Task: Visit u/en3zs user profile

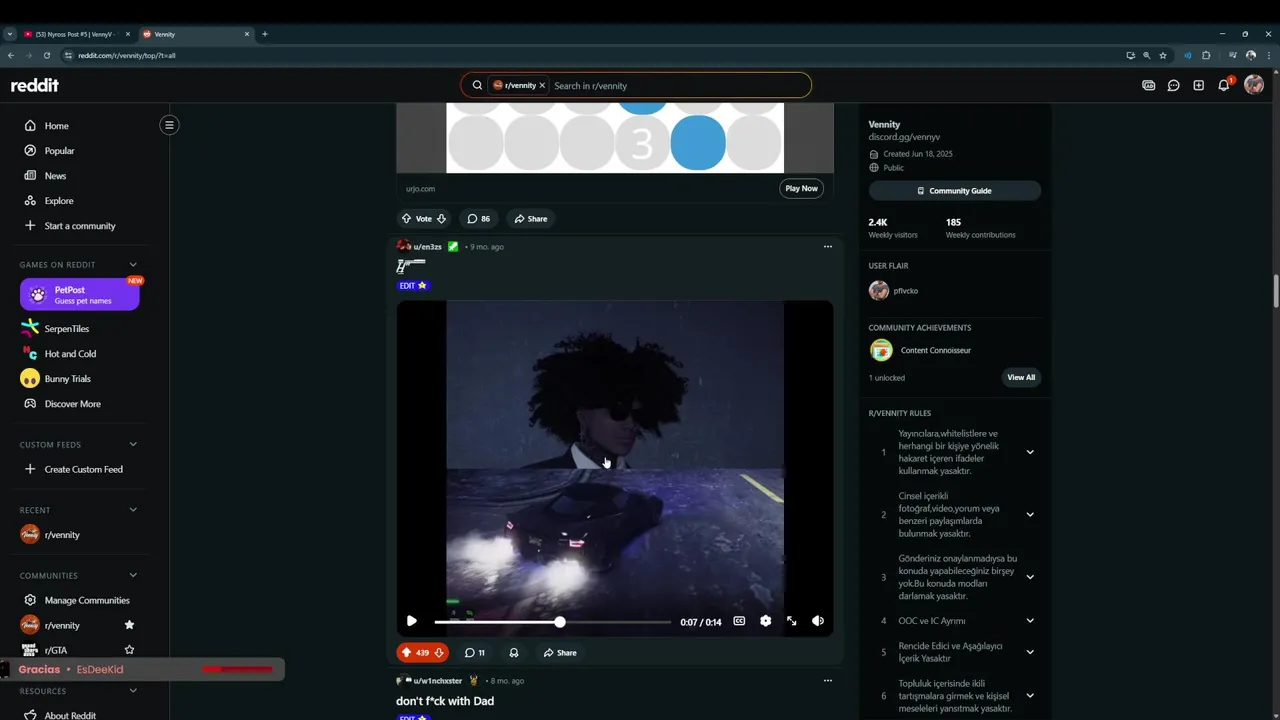Action: coord(427,247)
